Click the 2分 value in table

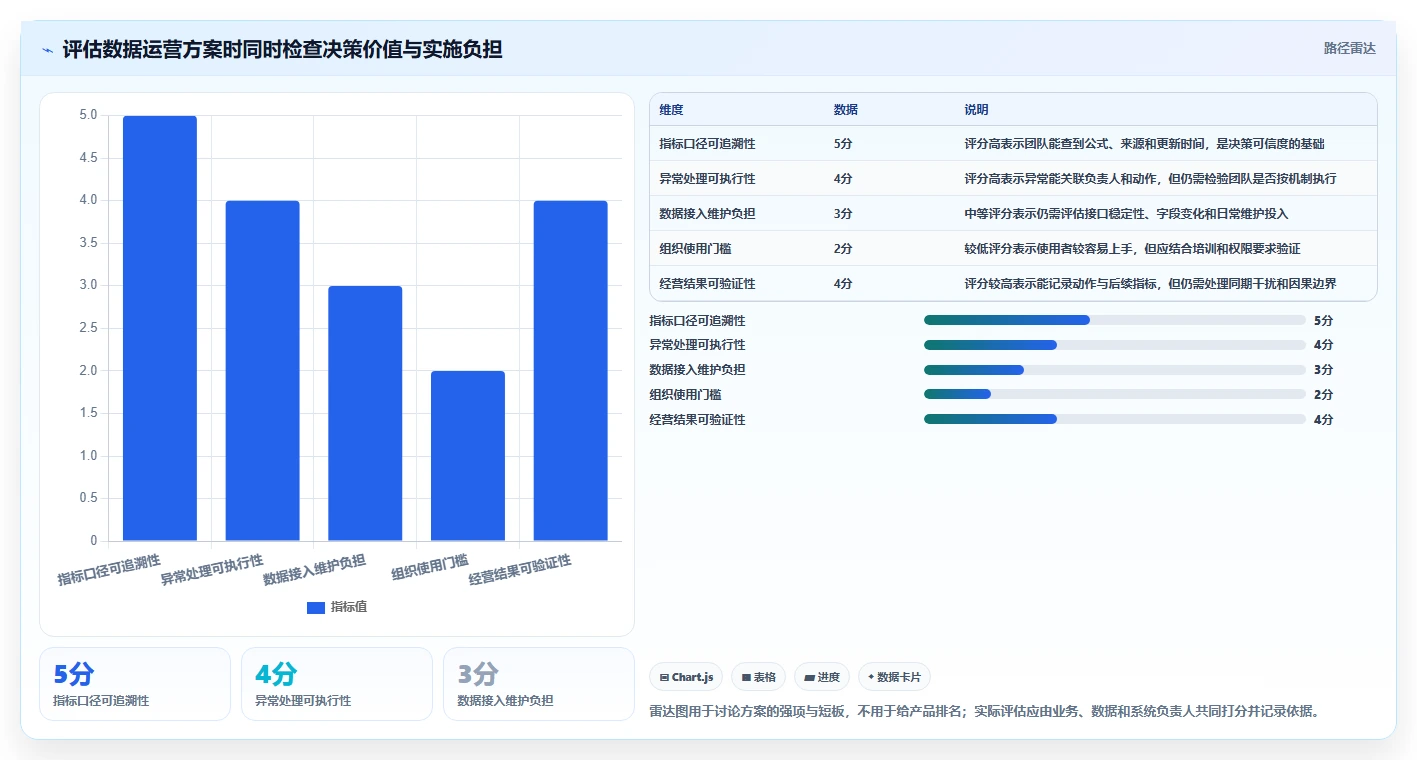pyautogui.click(x=843, y=249)
